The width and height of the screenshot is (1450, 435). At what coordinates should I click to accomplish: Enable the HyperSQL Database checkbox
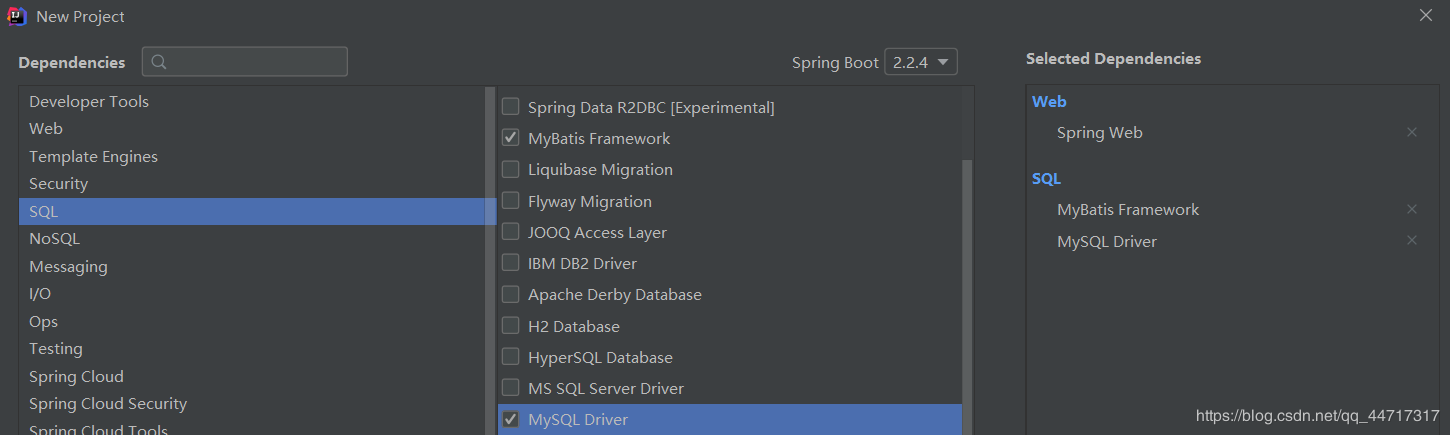(510, 357)
